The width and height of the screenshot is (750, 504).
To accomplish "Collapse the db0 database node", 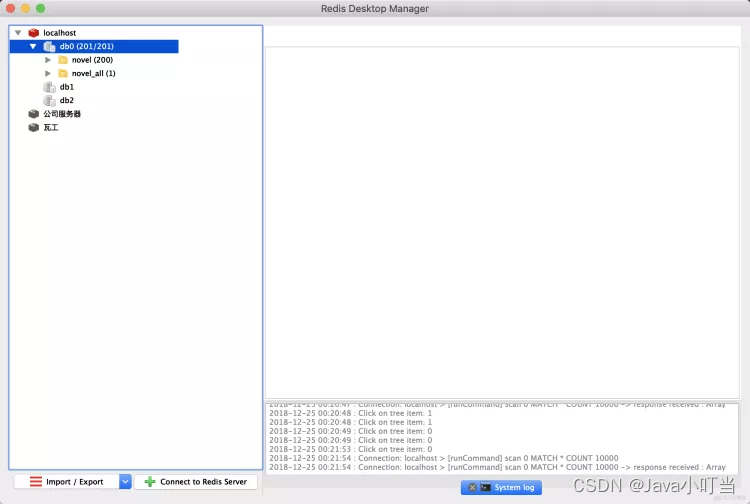I will tap(33, 46).
